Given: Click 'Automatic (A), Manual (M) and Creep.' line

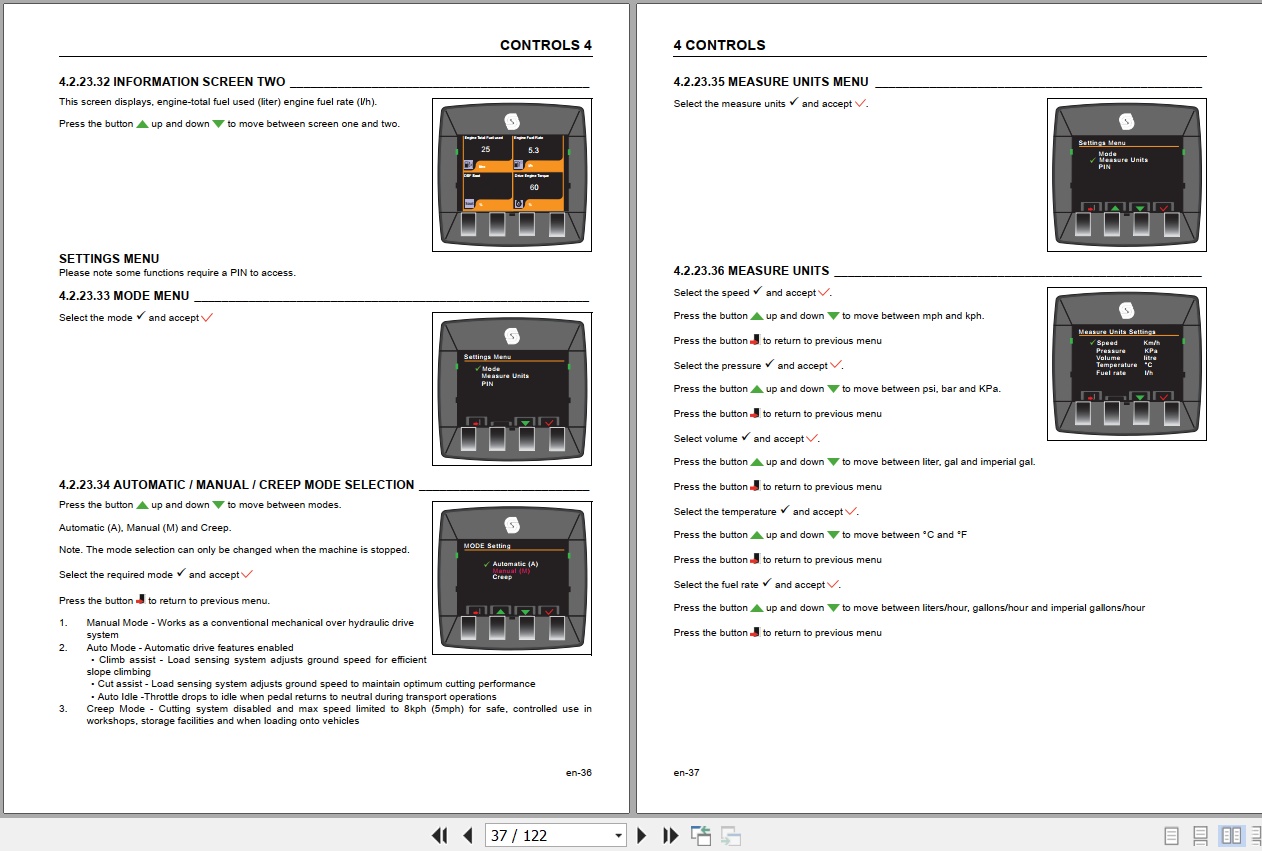Looking at the screenshot, I should pos(145,528).
